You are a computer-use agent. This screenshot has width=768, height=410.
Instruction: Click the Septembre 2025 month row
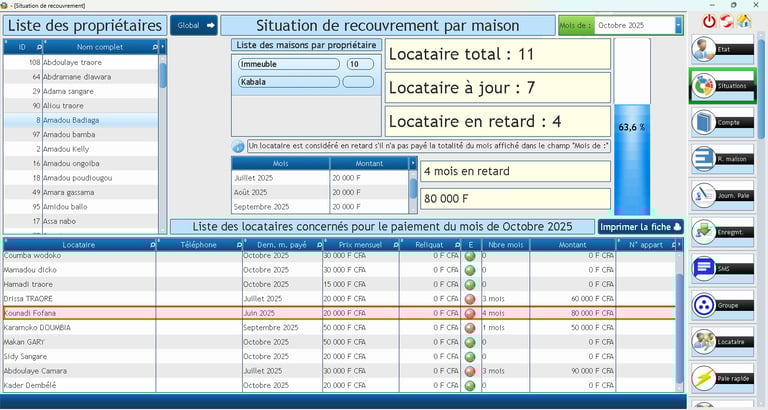320,207
